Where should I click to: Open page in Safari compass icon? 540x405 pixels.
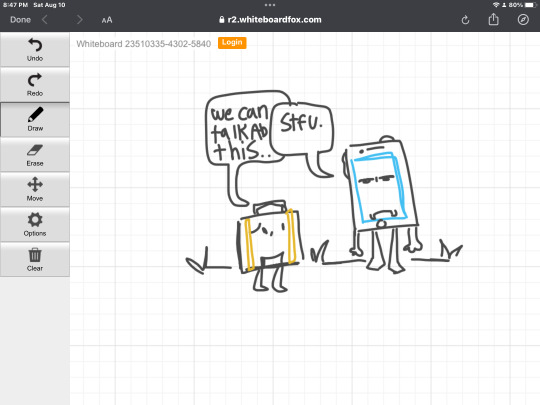[x=523, y=20]
